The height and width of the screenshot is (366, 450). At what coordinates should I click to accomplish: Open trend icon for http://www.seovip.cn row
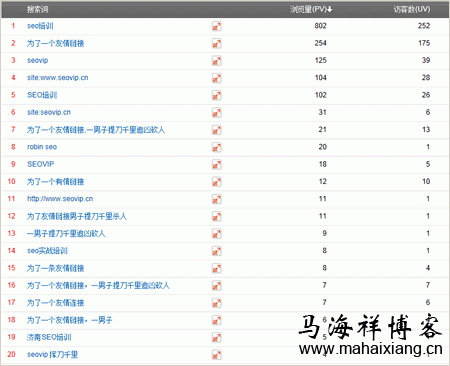click(217, 199)
